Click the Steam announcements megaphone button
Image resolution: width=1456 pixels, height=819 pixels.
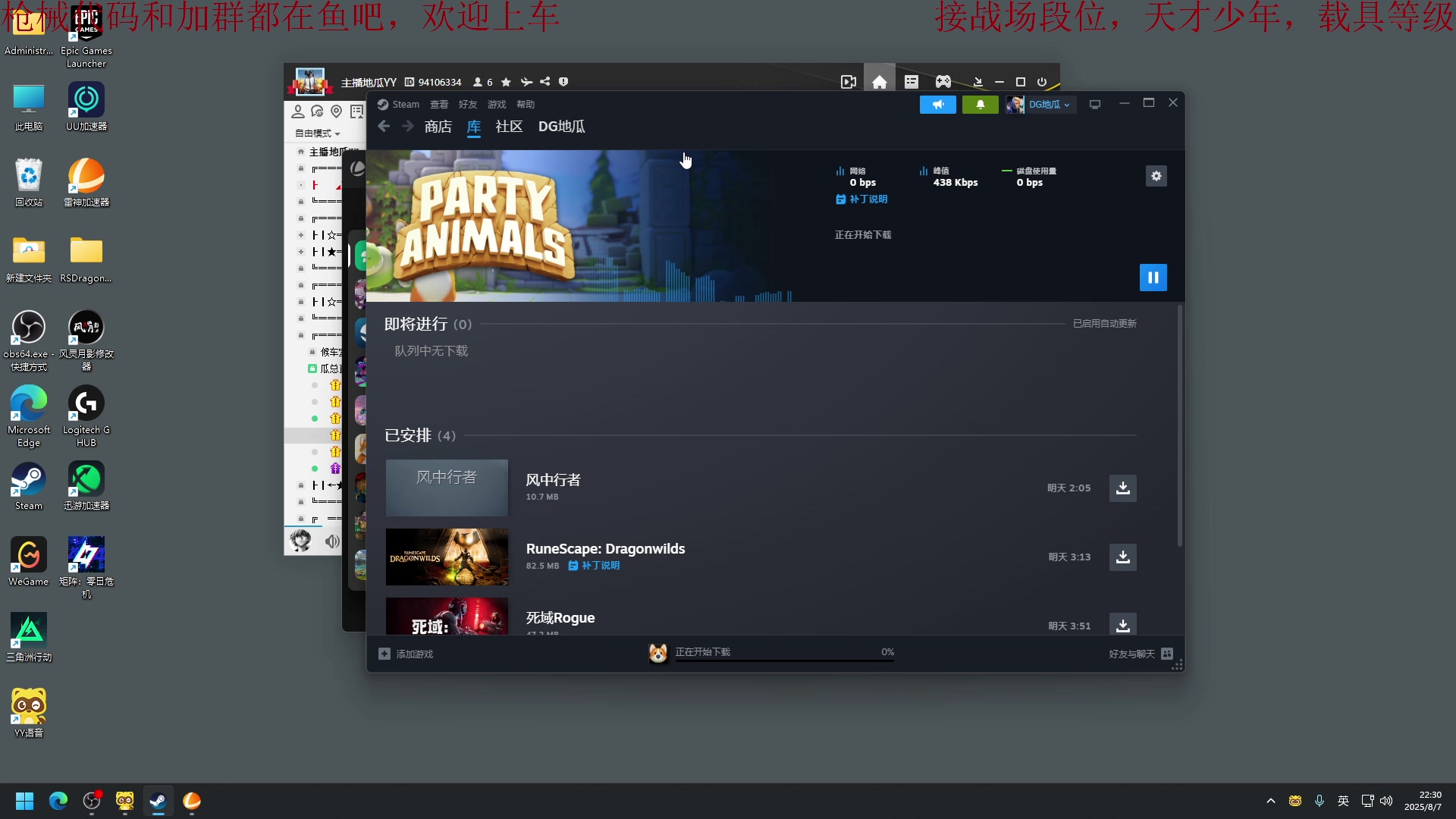(938, 105)
